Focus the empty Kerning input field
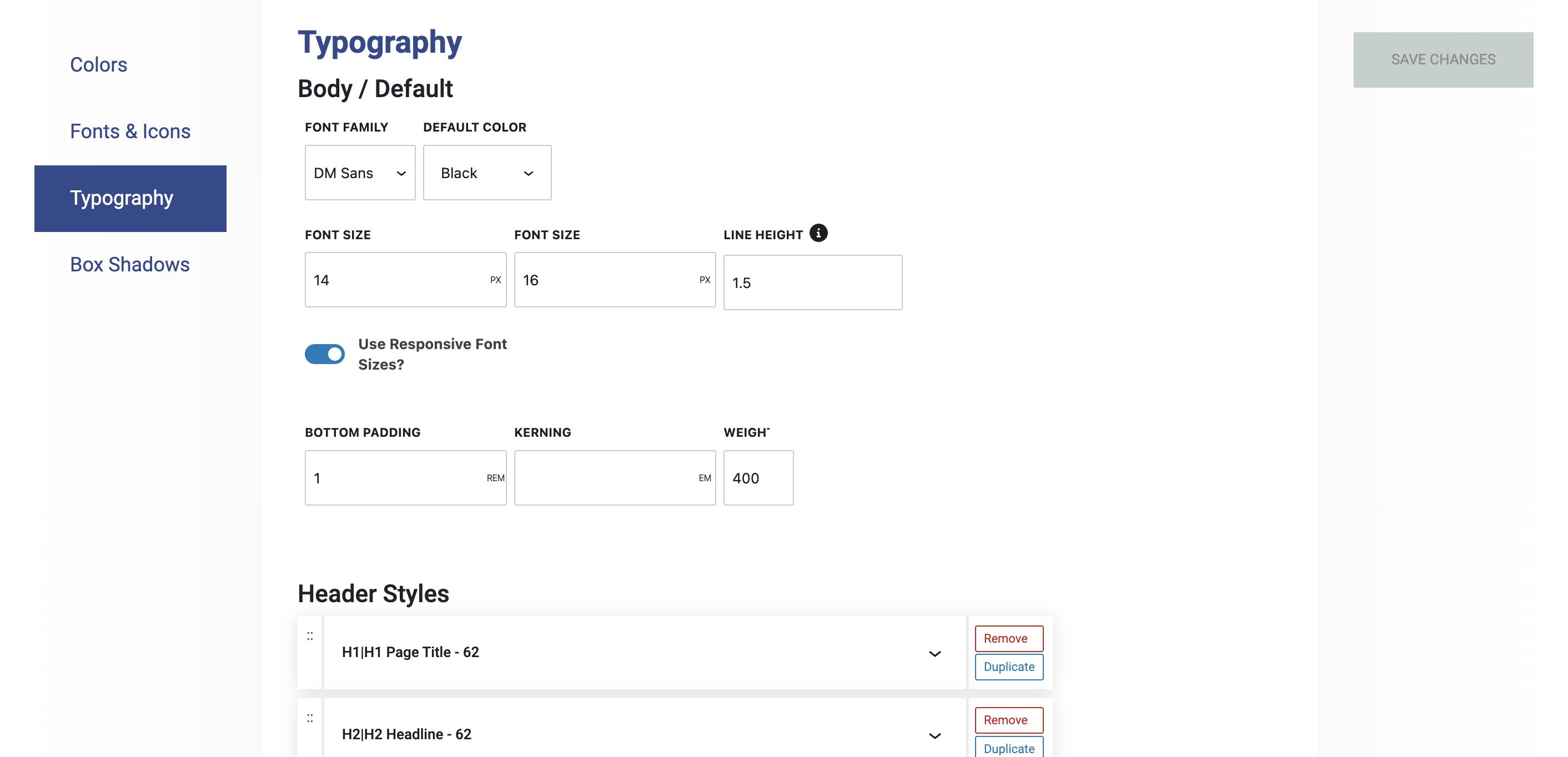The width and height of the screenshot is (1568, 757). pos(606,478)
